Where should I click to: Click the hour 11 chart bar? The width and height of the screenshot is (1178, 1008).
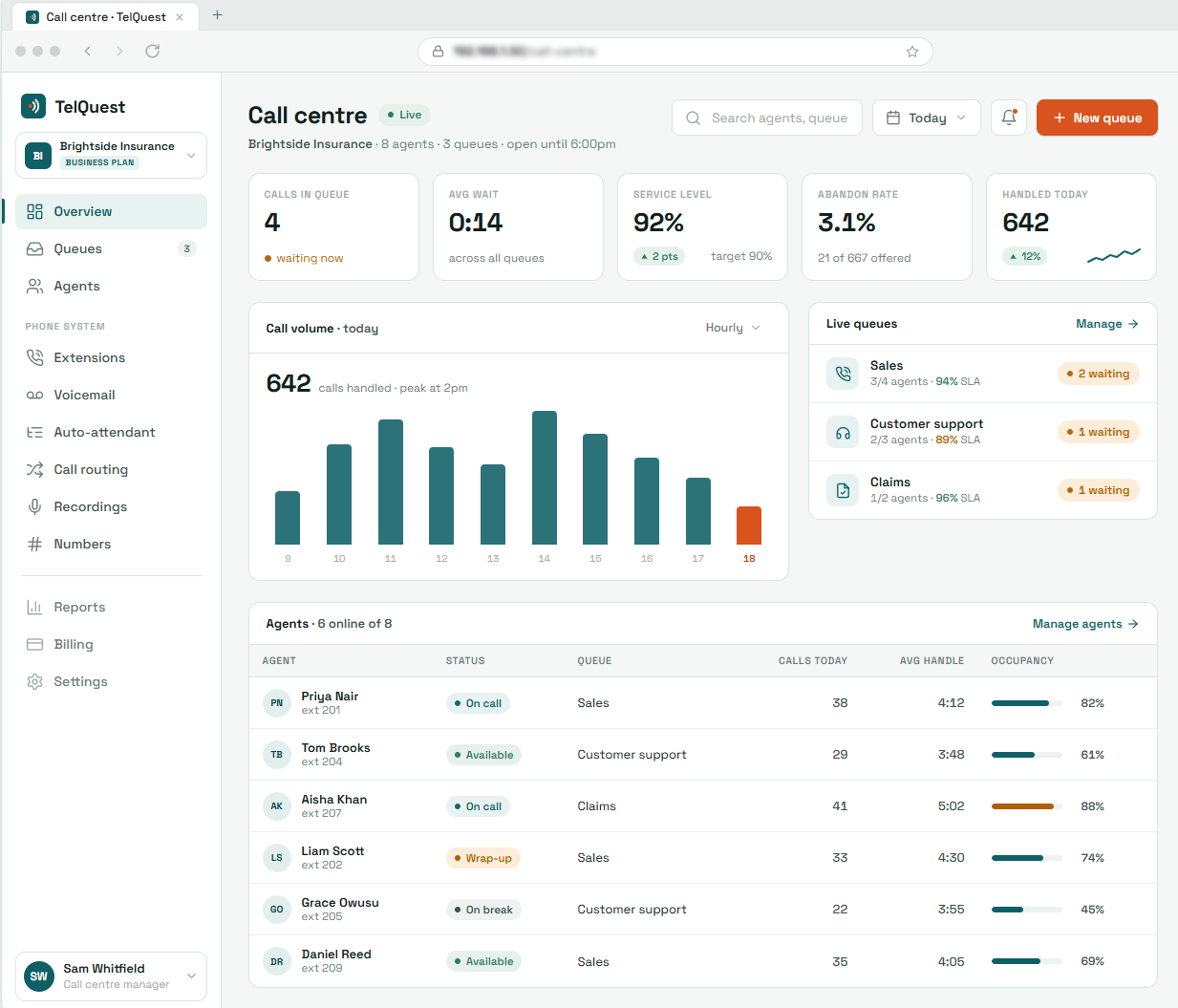pyautogui.click(x=391, y=482)
